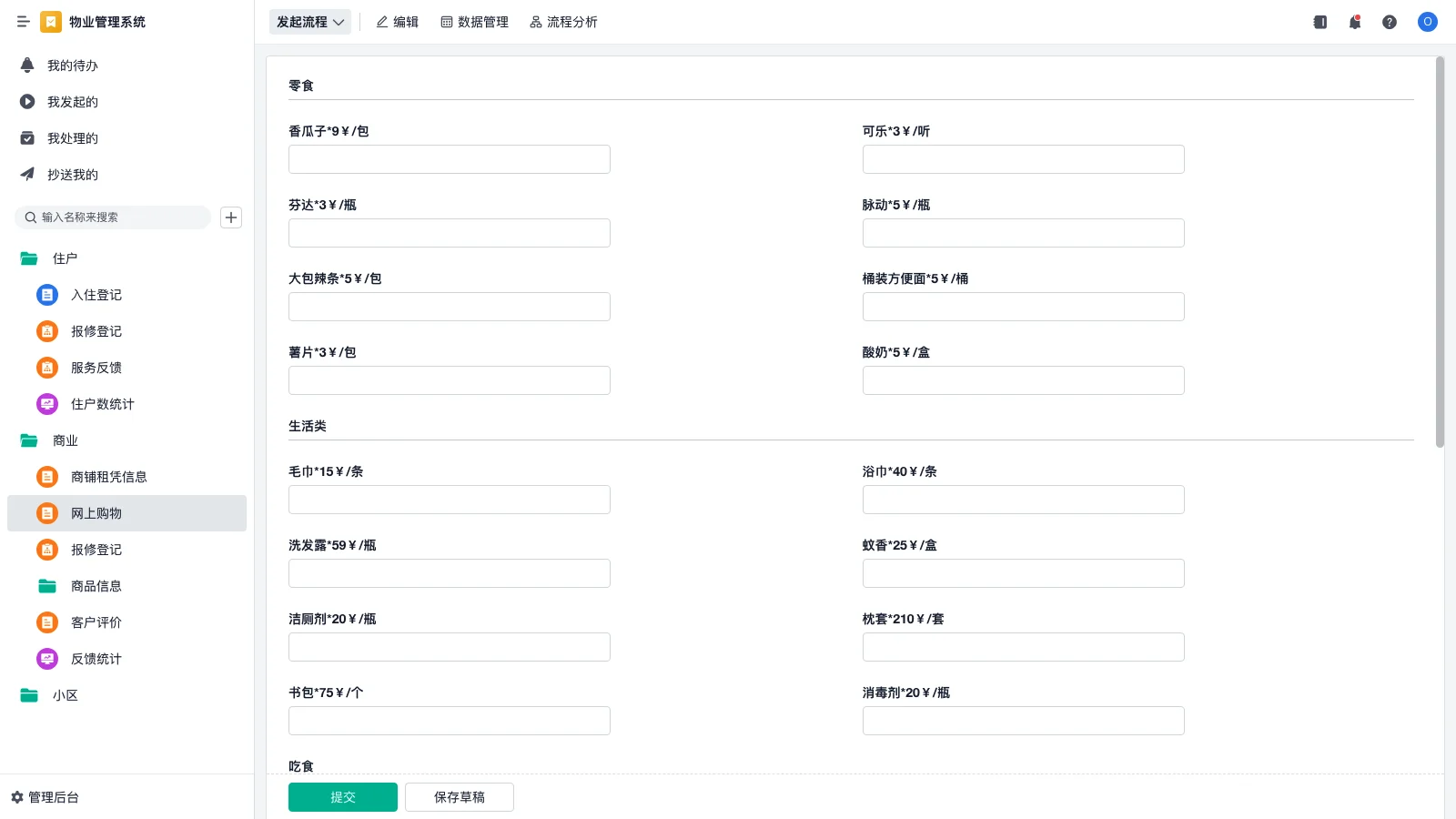Select 住户数统计 in the sidebar tree
Image resolution: width=1456 pixels, height=819 pixels.
coord(102,404)
